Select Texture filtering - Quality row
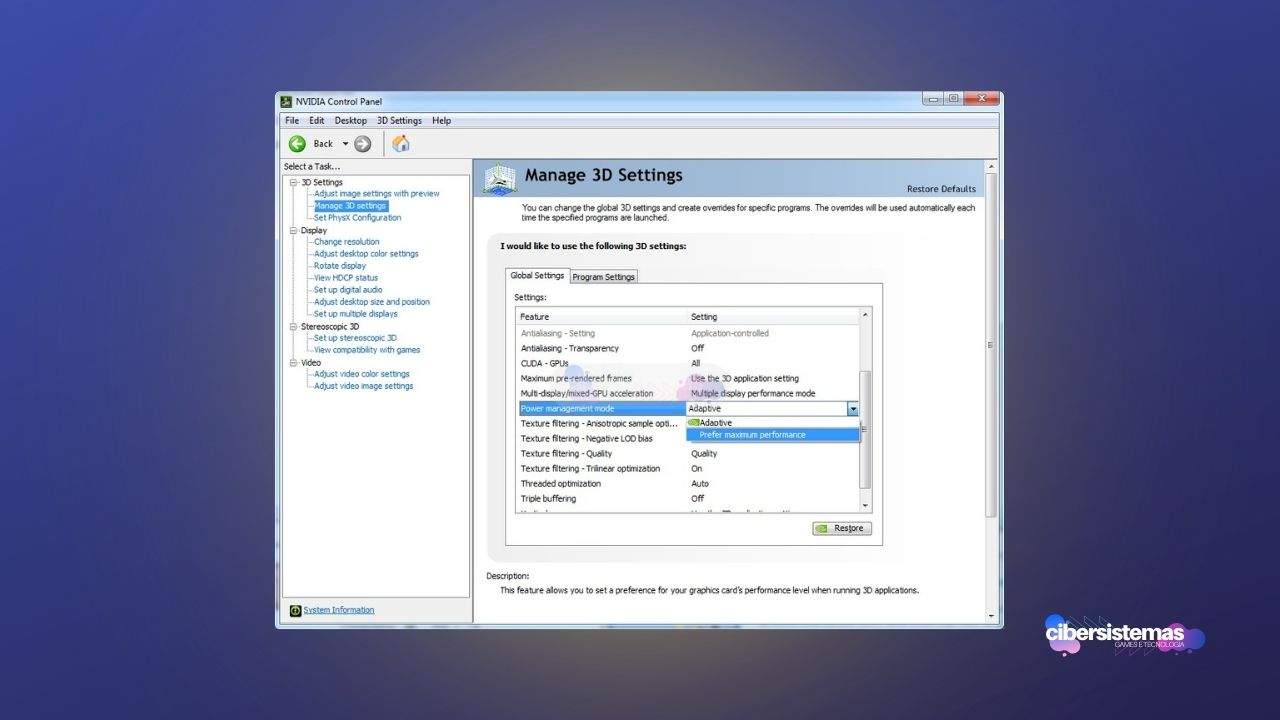 point(688,453)
